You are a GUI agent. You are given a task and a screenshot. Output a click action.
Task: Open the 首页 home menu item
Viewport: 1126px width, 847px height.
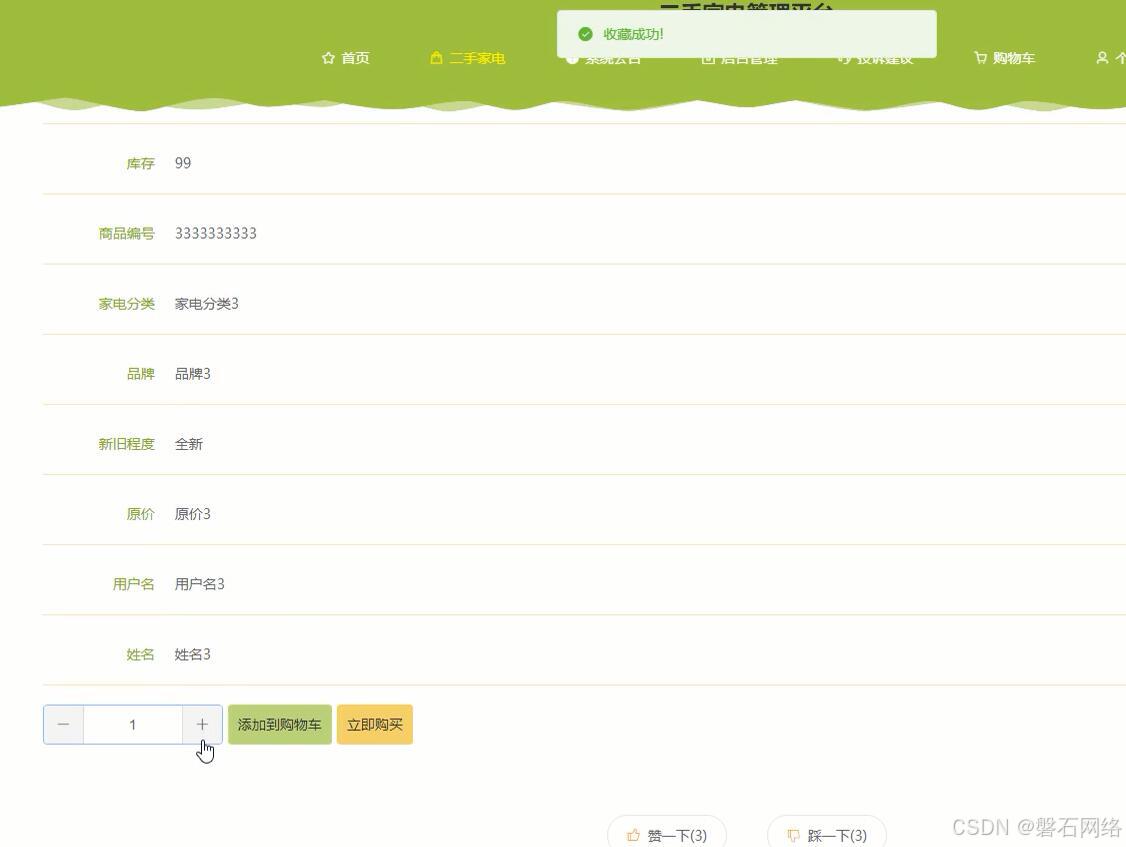(345, 58)
